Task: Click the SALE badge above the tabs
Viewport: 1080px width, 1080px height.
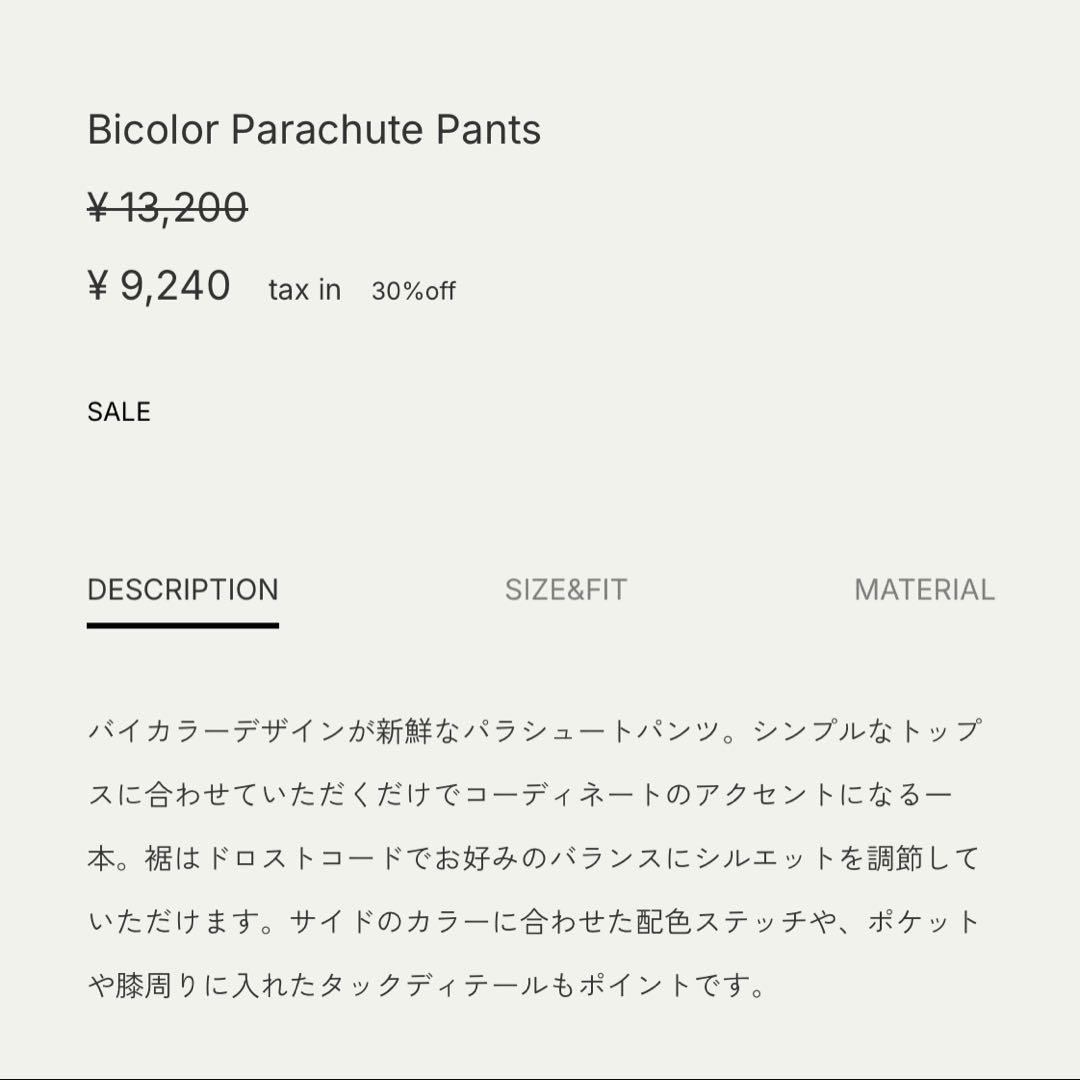Action: coord(118,410)
